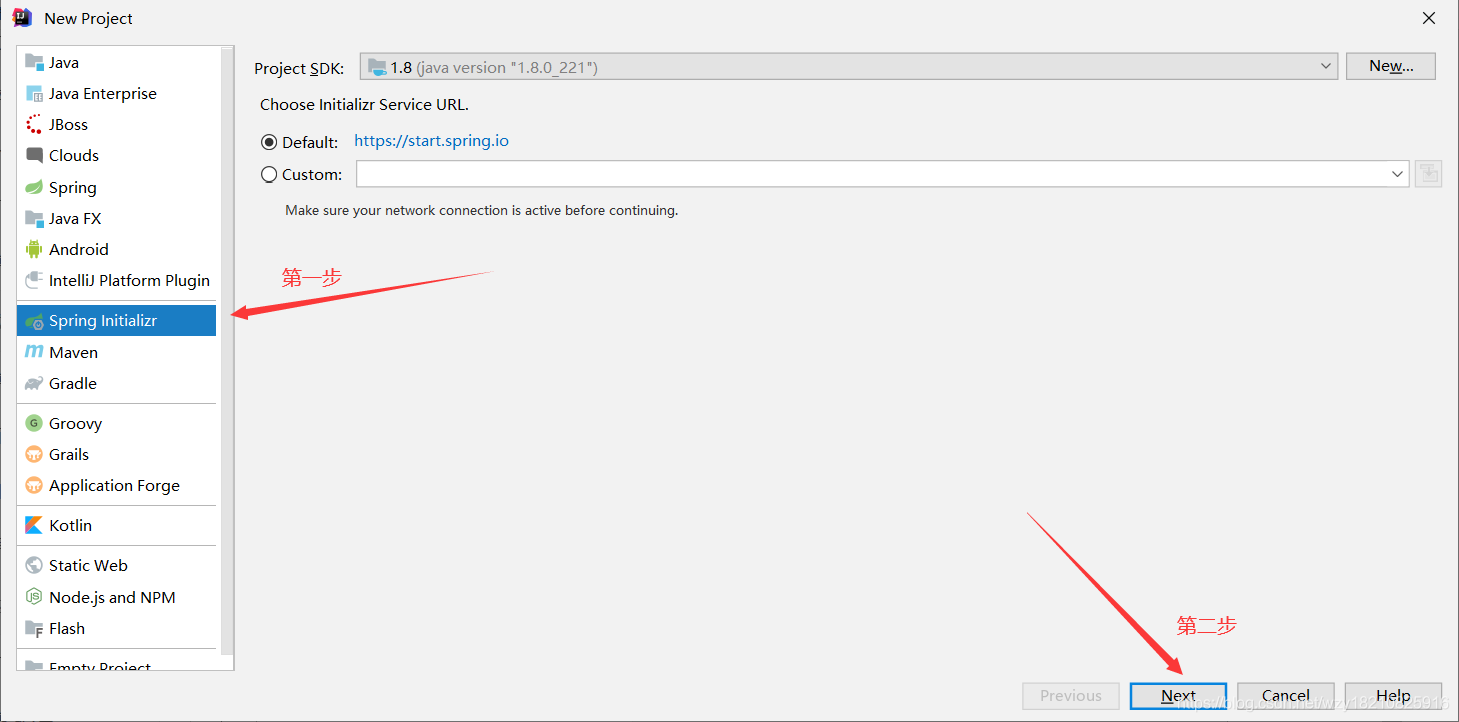Select the Static Web entry
This screenshot has width=1459, height=722.
click(116, 565)
